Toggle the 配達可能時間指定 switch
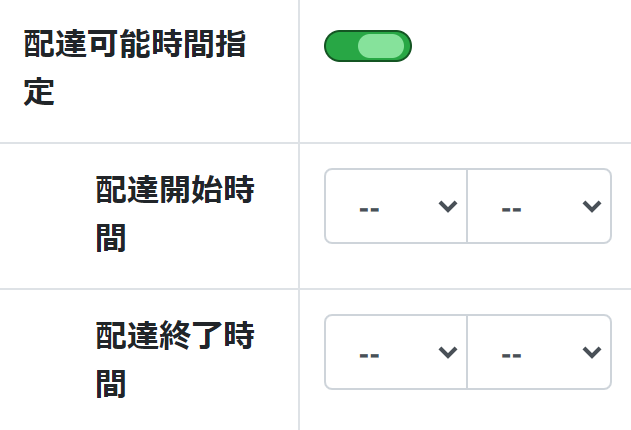The width and height of the screenshot is (631, 430). 367,46
